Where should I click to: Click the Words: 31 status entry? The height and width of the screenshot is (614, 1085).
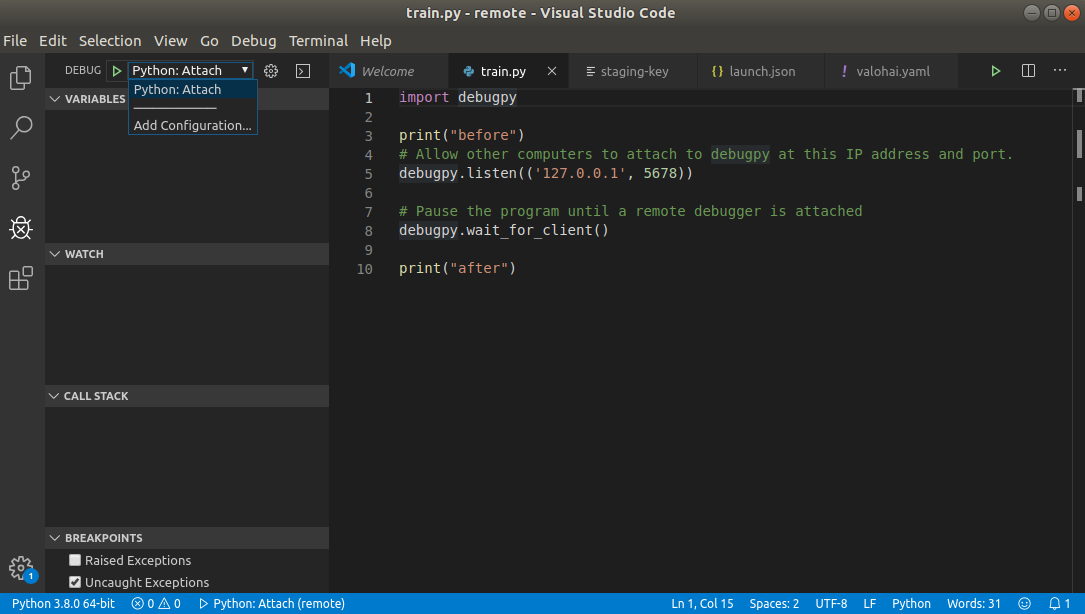(x=974, y=604)
